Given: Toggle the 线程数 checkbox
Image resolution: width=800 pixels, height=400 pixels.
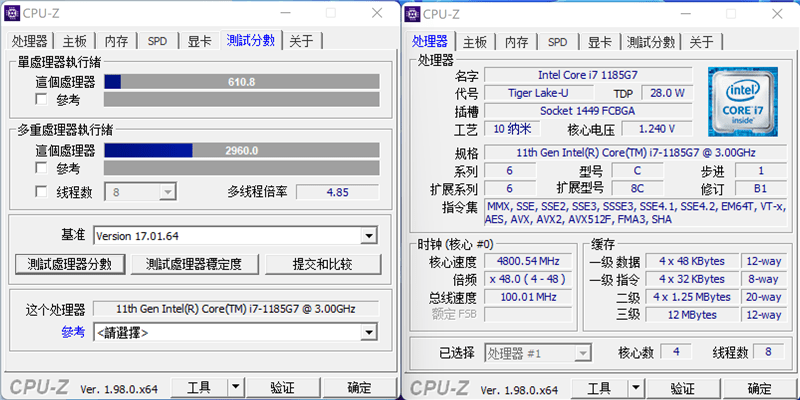Looking at the screenshot, I should (x=41, y=192).
